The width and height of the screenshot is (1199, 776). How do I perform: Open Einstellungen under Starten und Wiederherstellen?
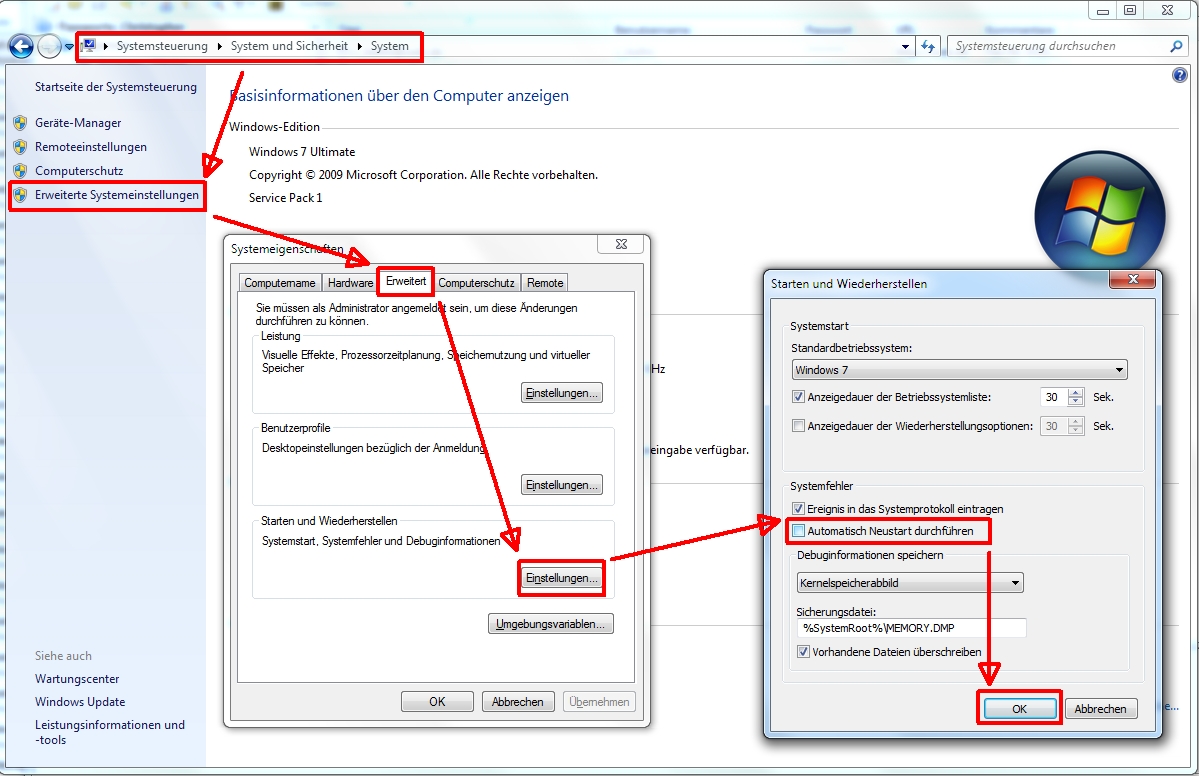[562, 578]
